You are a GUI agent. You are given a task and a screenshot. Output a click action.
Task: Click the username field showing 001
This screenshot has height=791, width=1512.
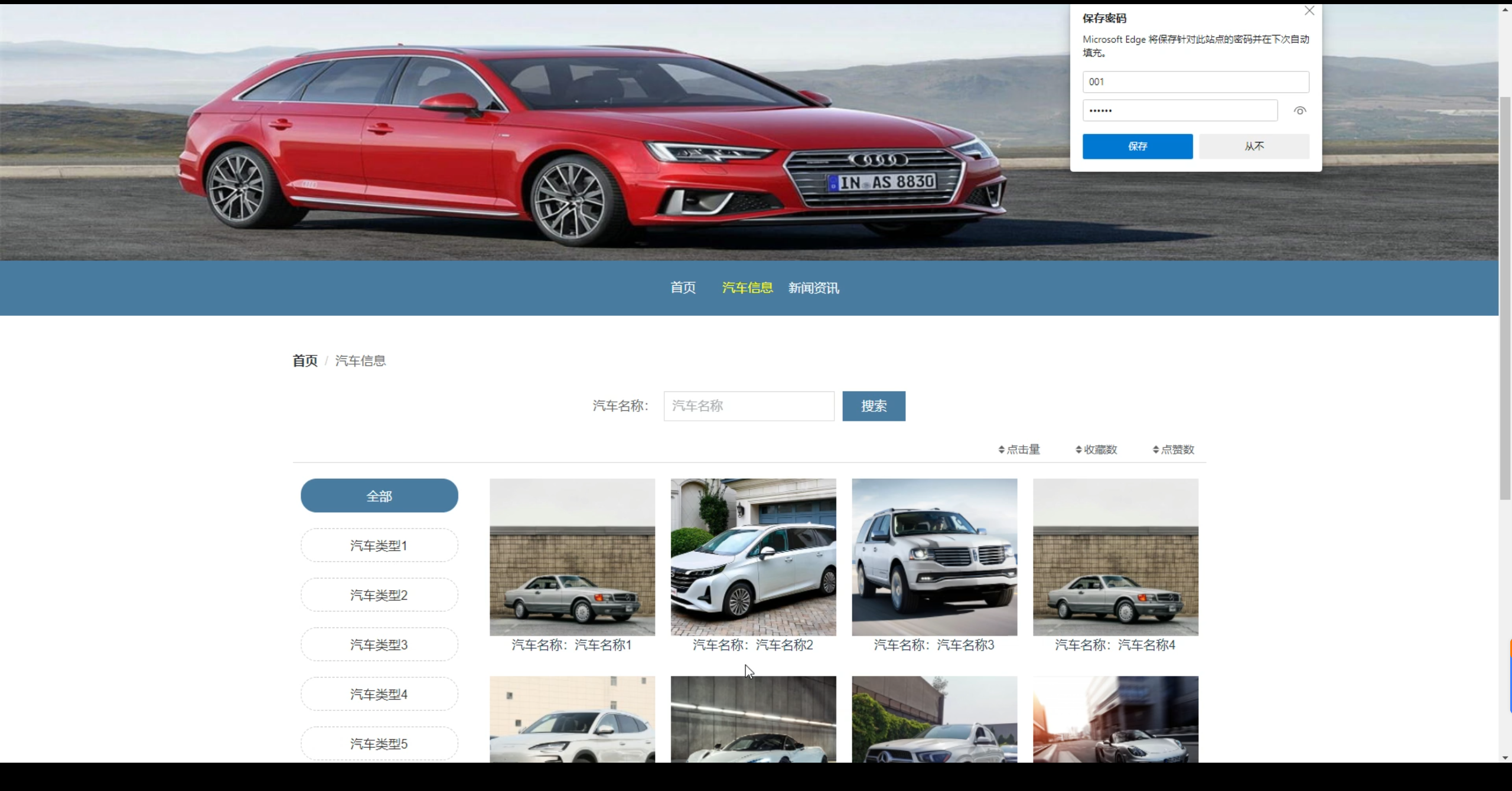tap(1195, 82)
